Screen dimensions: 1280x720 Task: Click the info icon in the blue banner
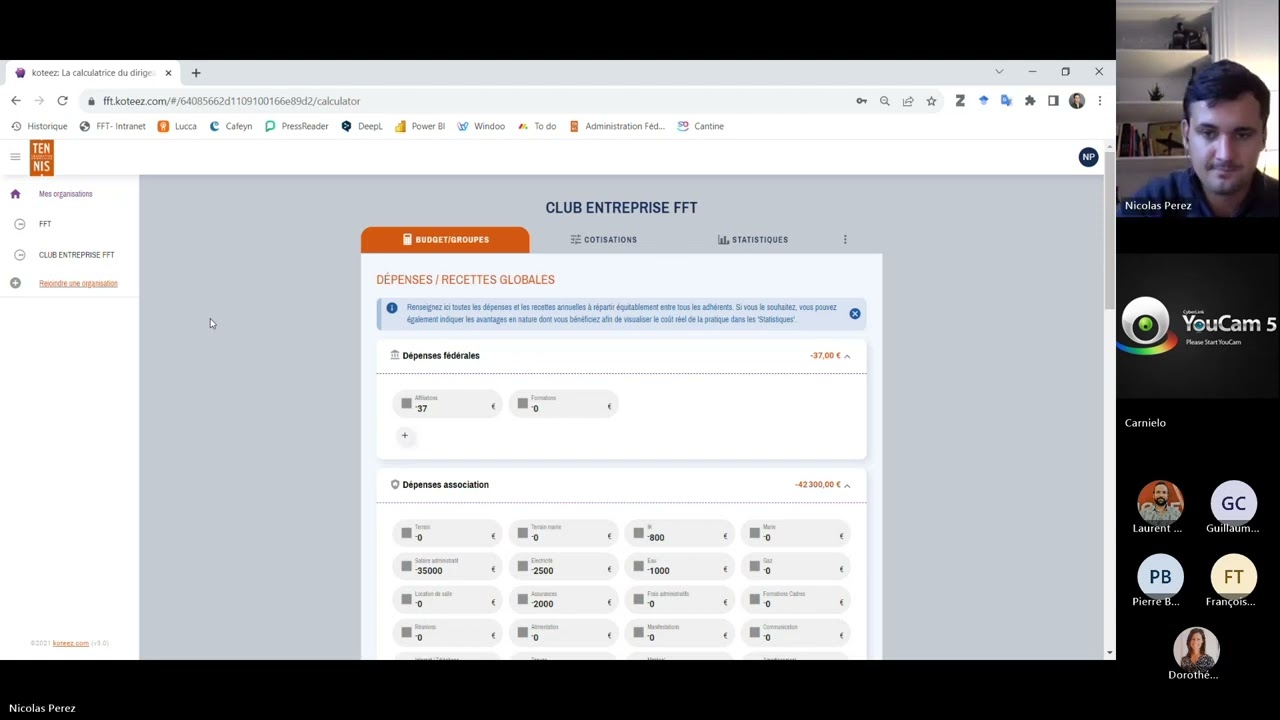pos(392,308)
